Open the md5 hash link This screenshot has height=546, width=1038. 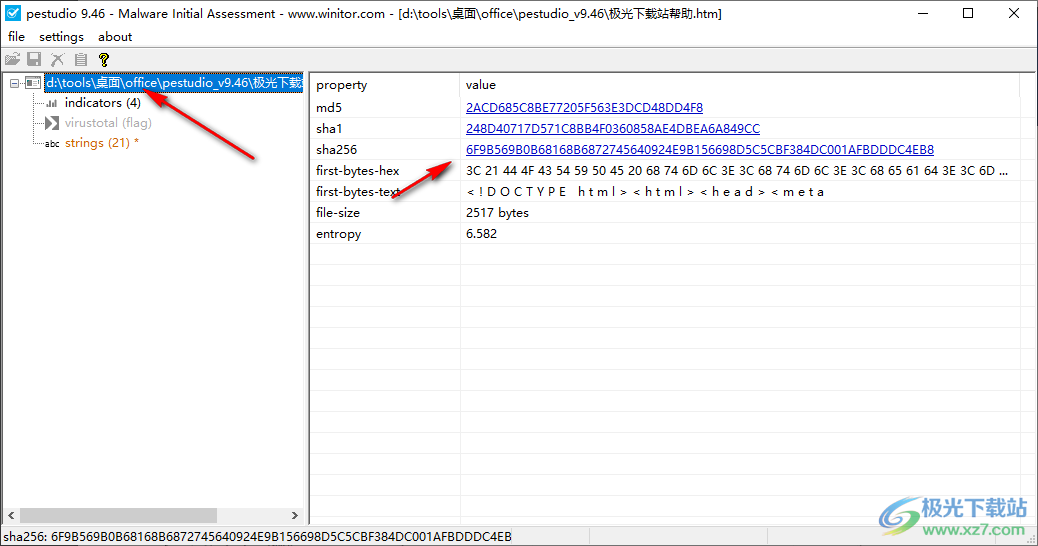click(x=584, y=107)
